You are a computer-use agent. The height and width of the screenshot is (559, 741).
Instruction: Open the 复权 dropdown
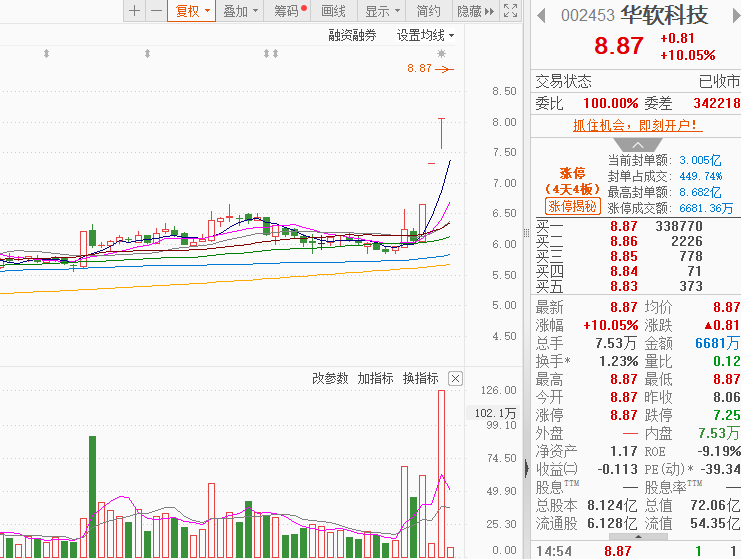tap(191, 11)
